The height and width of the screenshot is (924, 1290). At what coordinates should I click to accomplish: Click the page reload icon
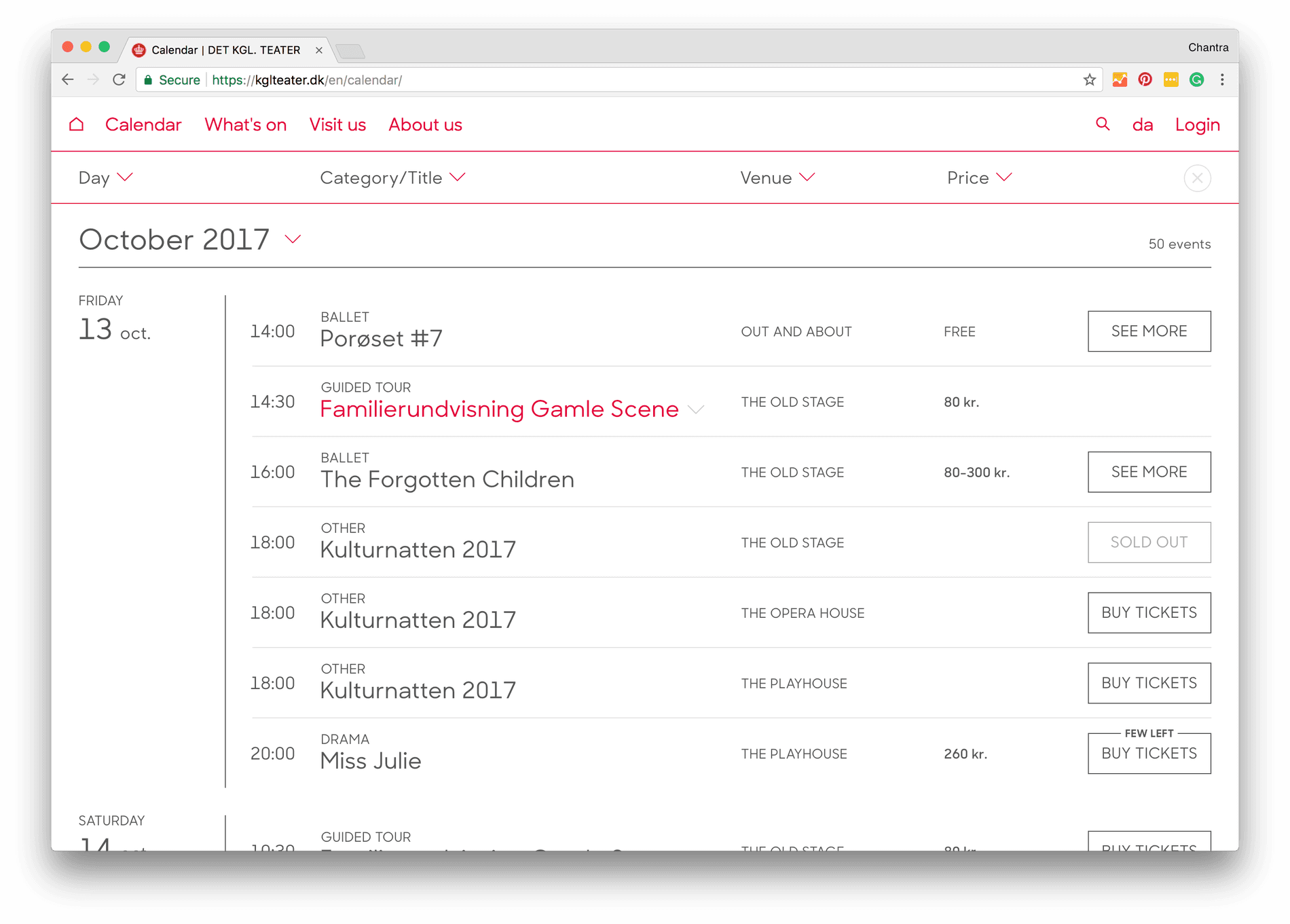tap(119, 79)
